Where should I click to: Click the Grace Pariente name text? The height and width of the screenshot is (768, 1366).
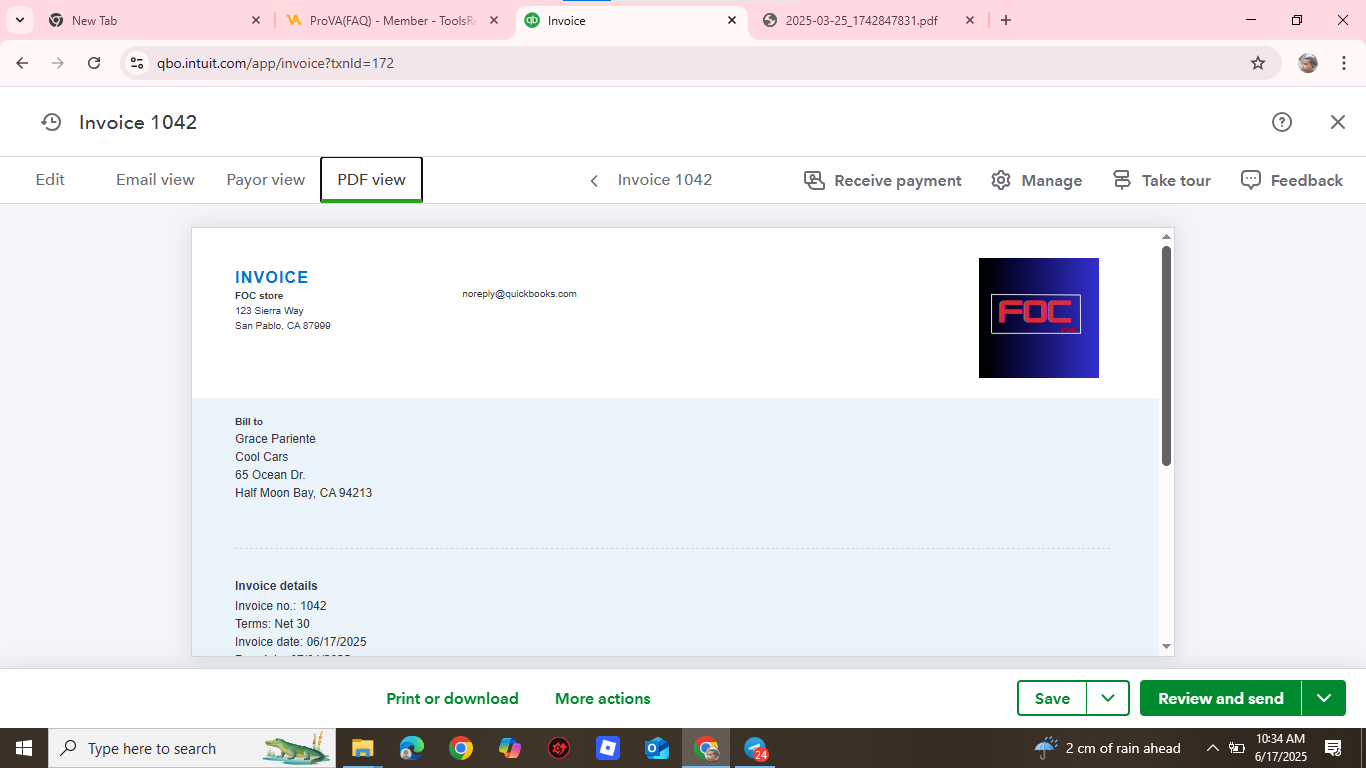pos(275,439)
